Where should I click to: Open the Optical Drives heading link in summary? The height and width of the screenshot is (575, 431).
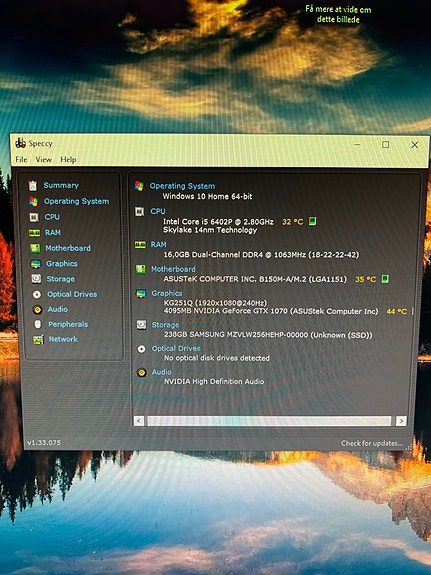(176, 348)
